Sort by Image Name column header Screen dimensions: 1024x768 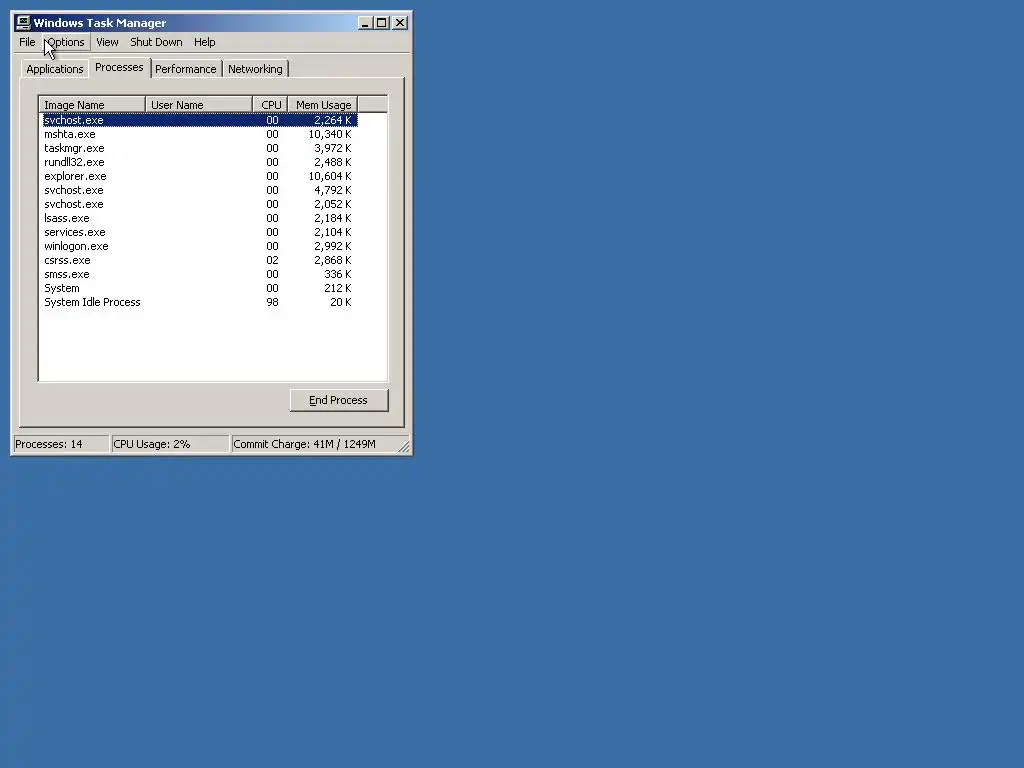coord(92,104)
